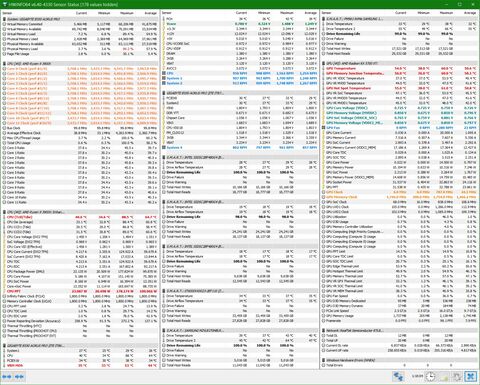Click icon beside Virtual Memory Committed
This screenshot has width=480, height=385.
pos(4,24)
